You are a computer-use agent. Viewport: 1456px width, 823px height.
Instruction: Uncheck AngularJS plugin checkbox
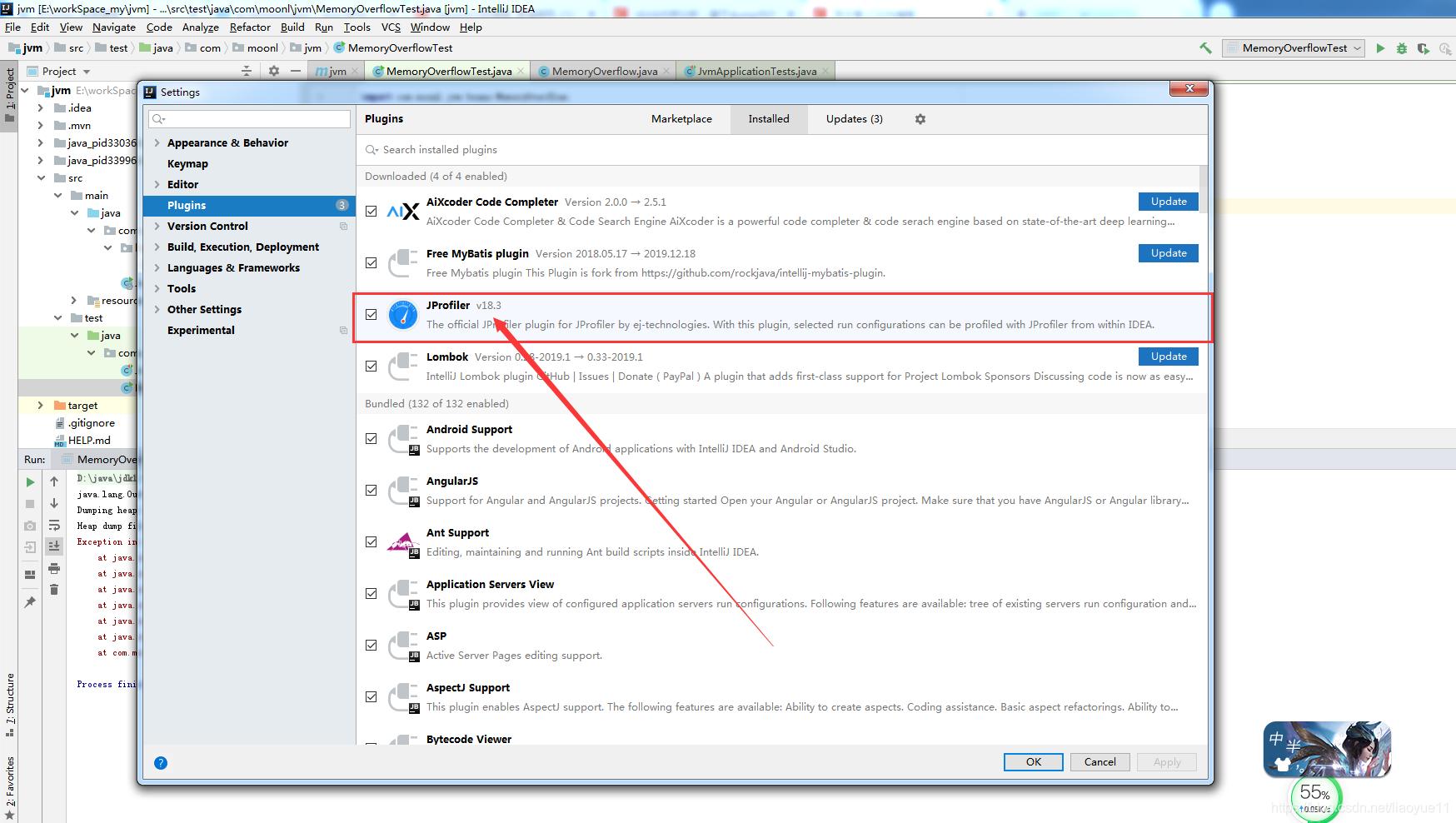(x=371, y=491)
